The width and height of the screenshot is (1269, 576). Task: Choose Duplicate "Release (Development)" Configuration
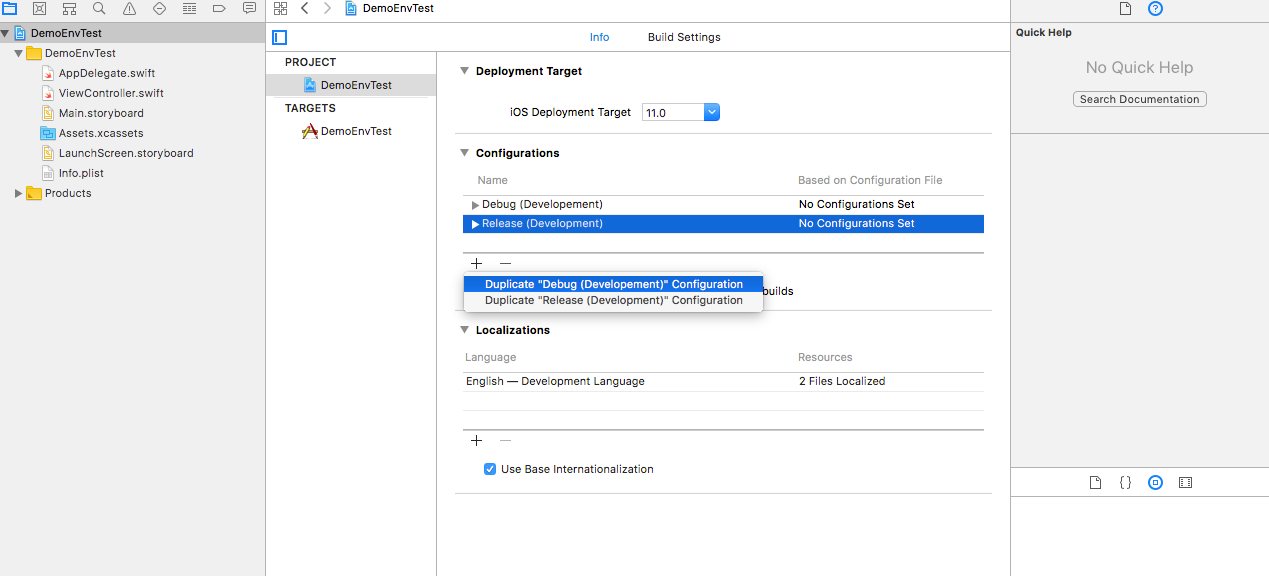click(613, 300)
